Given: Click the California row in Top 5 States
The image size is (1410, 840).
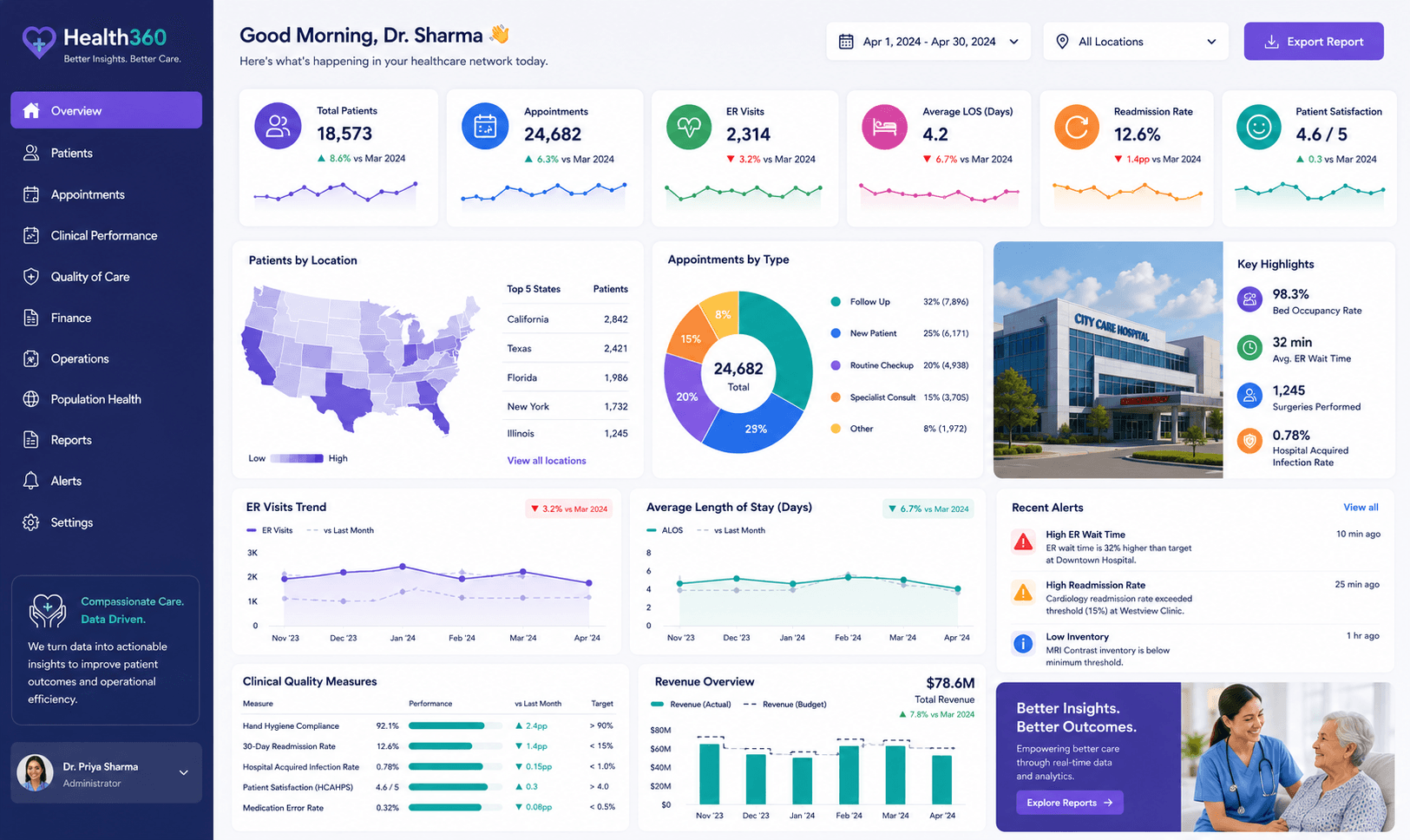Looking at the screenshot, I should coord(567,319).
